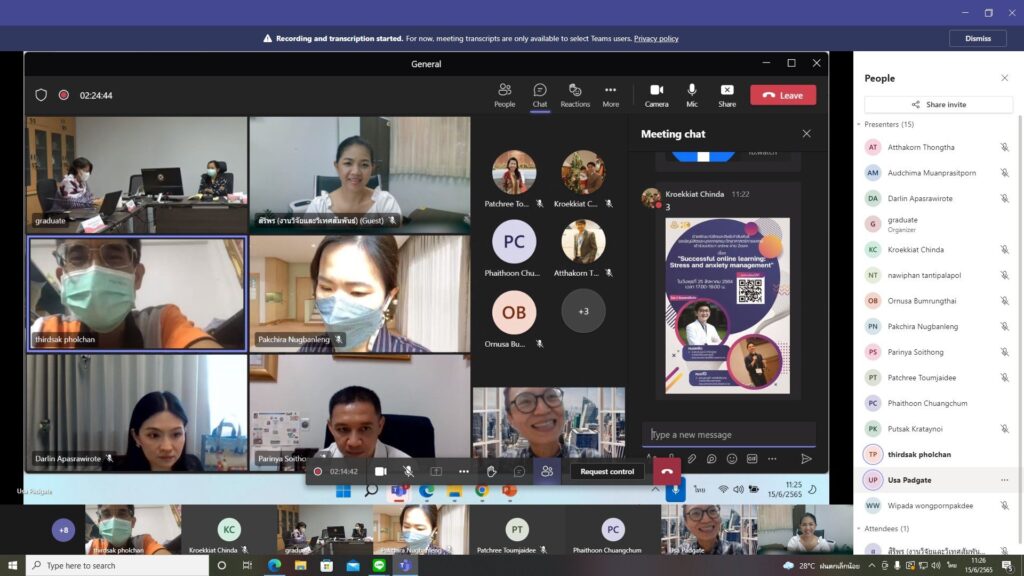
Task: Leave the meeting
Action: tap(783, 95)
